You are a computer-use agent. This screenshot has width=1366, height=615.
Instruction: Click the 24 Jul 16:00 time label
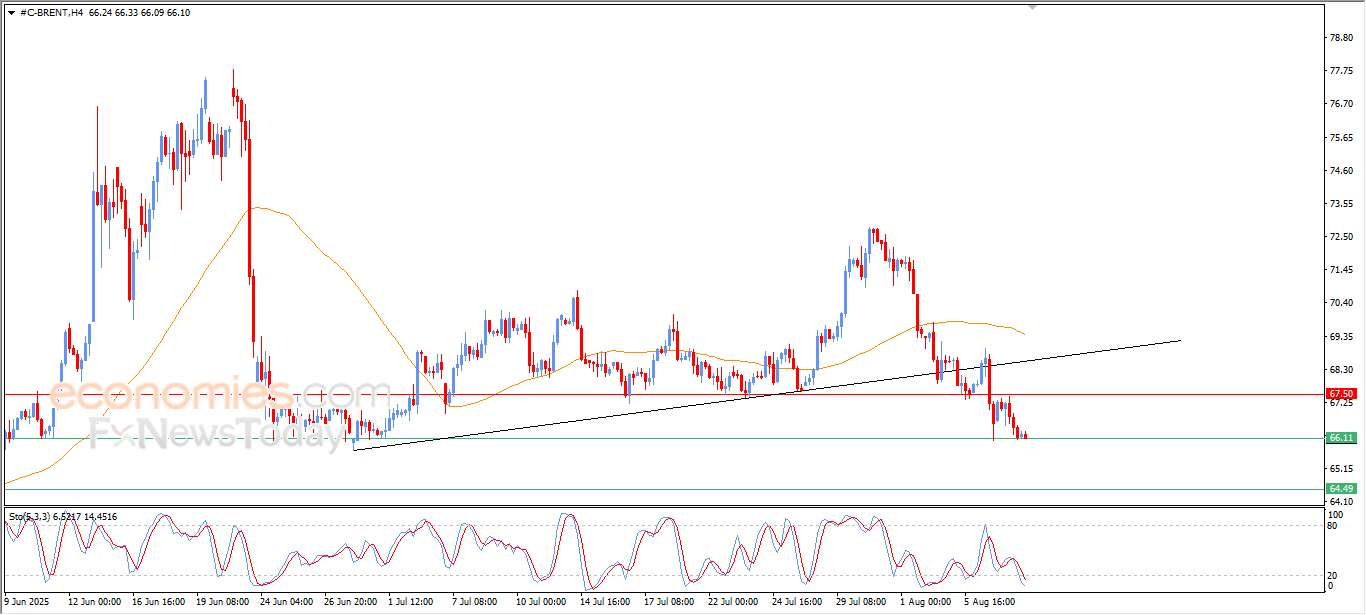pos(798,603)
